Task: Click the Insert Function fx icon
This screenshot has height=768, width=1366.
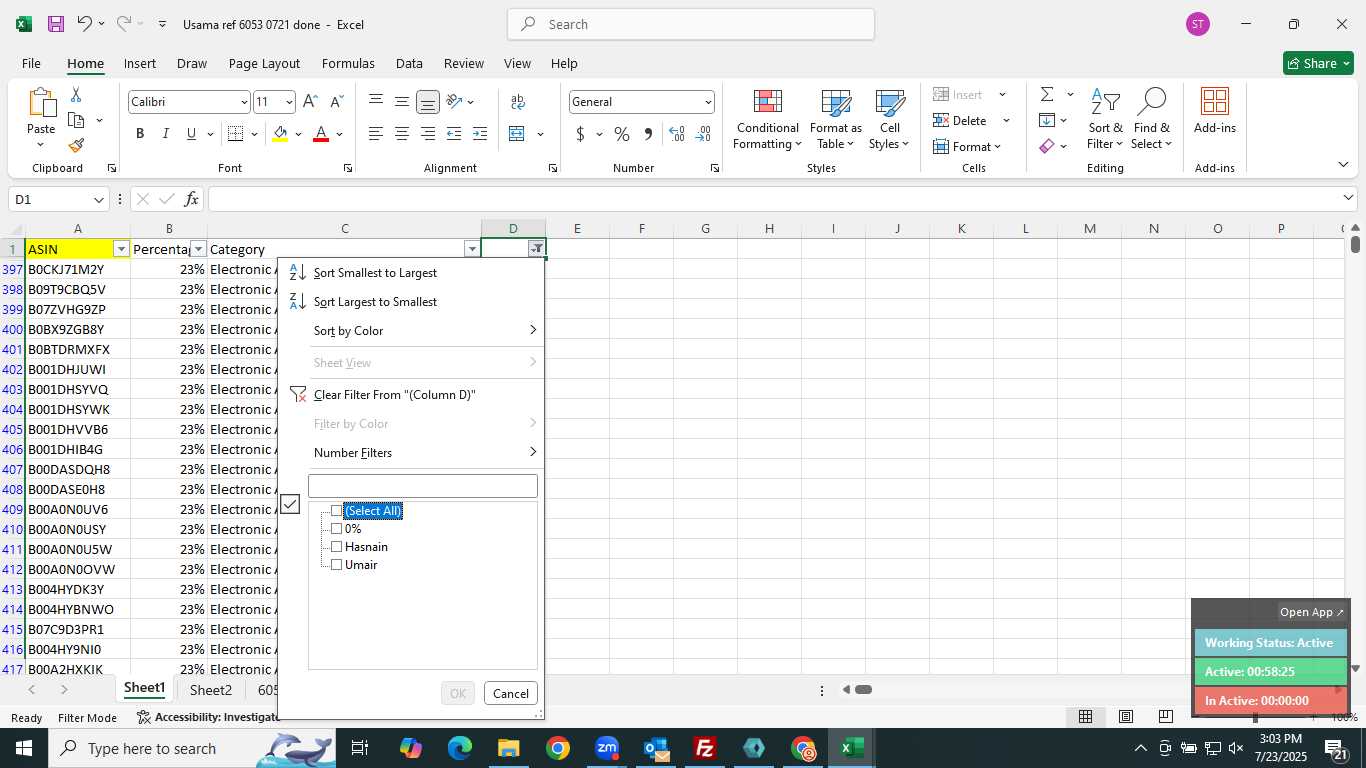Action: pos(192,199)
